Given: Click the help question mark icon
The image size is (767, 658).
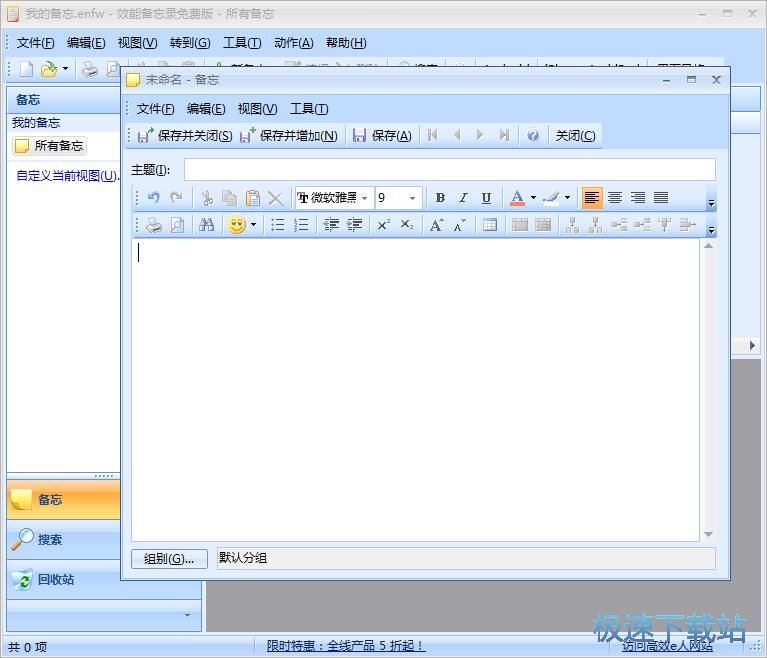Looking at the screenshot, I should pyautogui.click(x=533, y=135).
